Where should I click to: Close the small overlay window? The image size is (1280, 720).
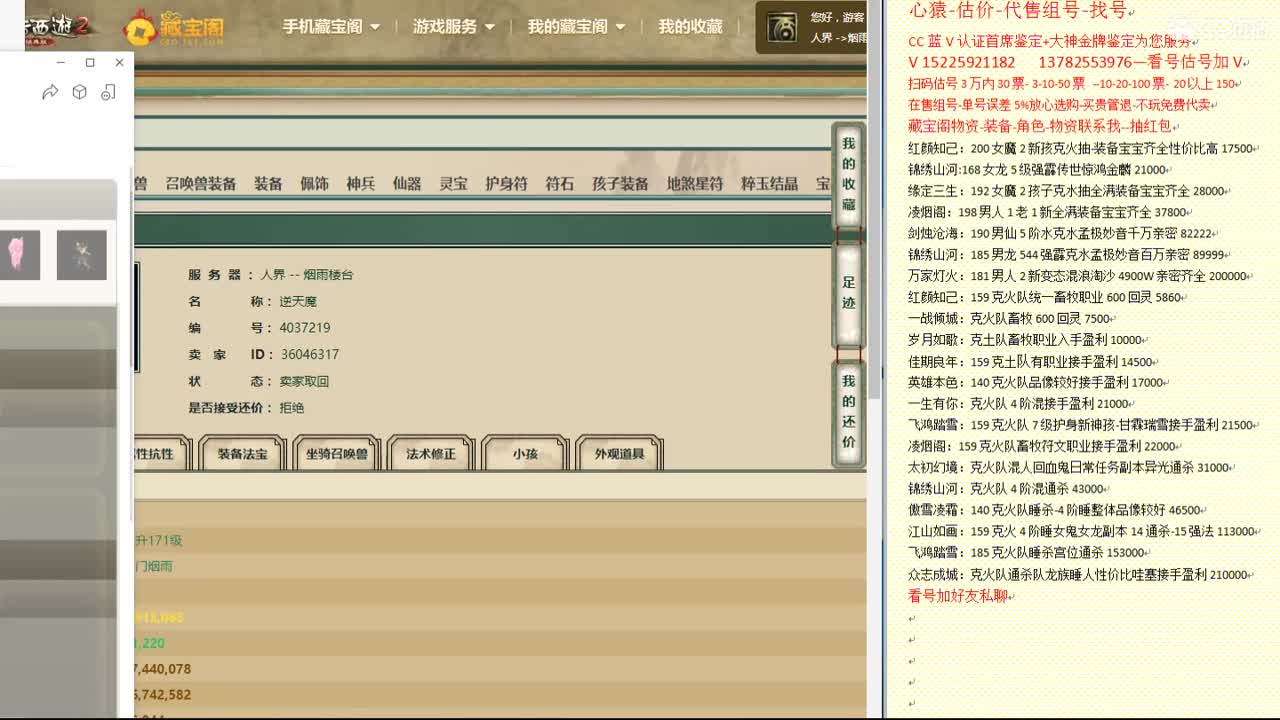(119, 62)
